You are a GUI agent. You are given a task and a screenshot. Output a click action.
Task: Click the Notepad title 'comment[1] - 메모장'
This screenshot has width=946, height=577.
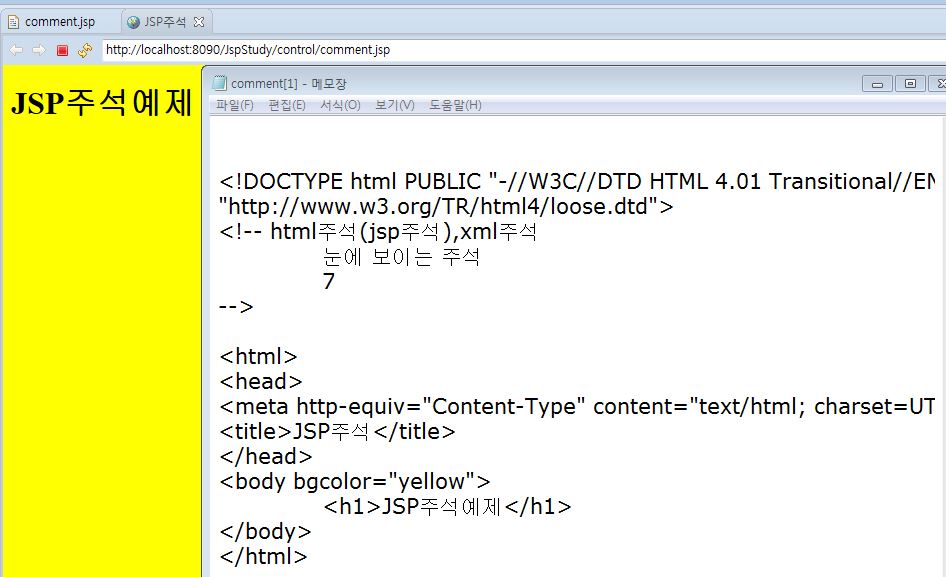pyautogui.click(x=288, y=83)
